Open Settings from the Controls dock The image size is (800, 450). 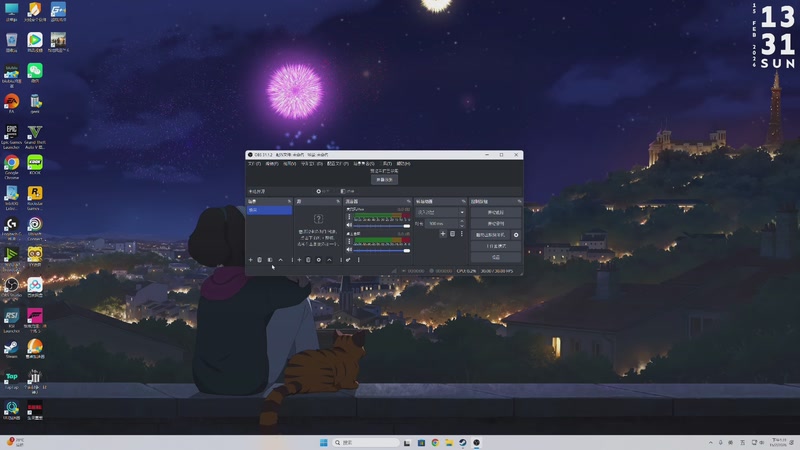(x=495, y=257)
